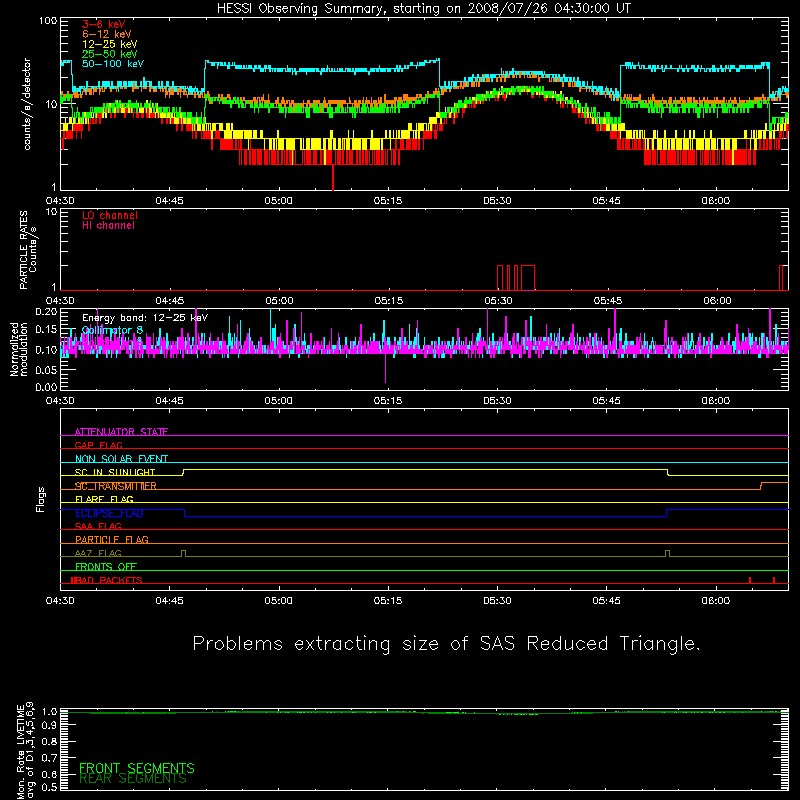Viewport: 800px width, 800px height.
Task: Select the ECLIPSE_FLAG label
Action: [109, 513]
